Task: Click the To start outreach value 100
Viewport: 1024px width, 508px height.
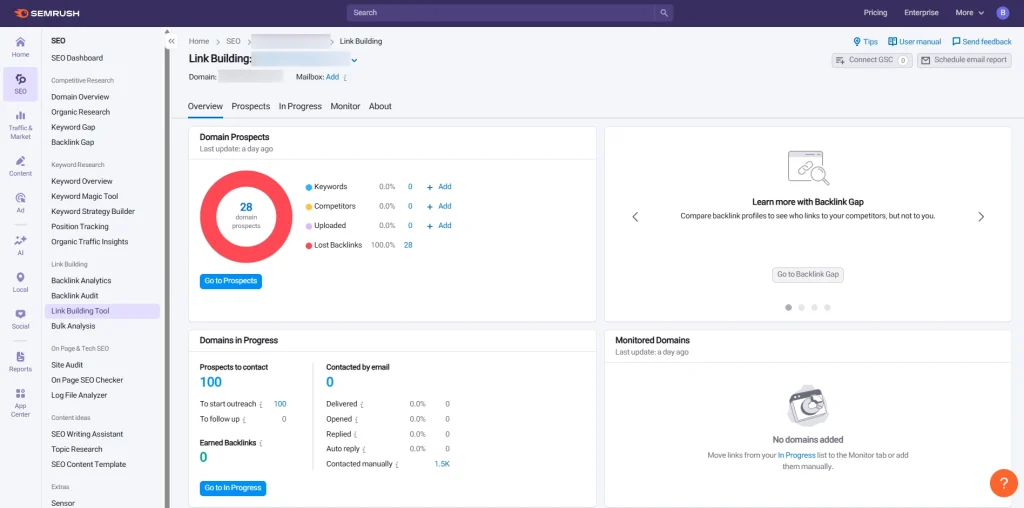Action: point(280,404)
